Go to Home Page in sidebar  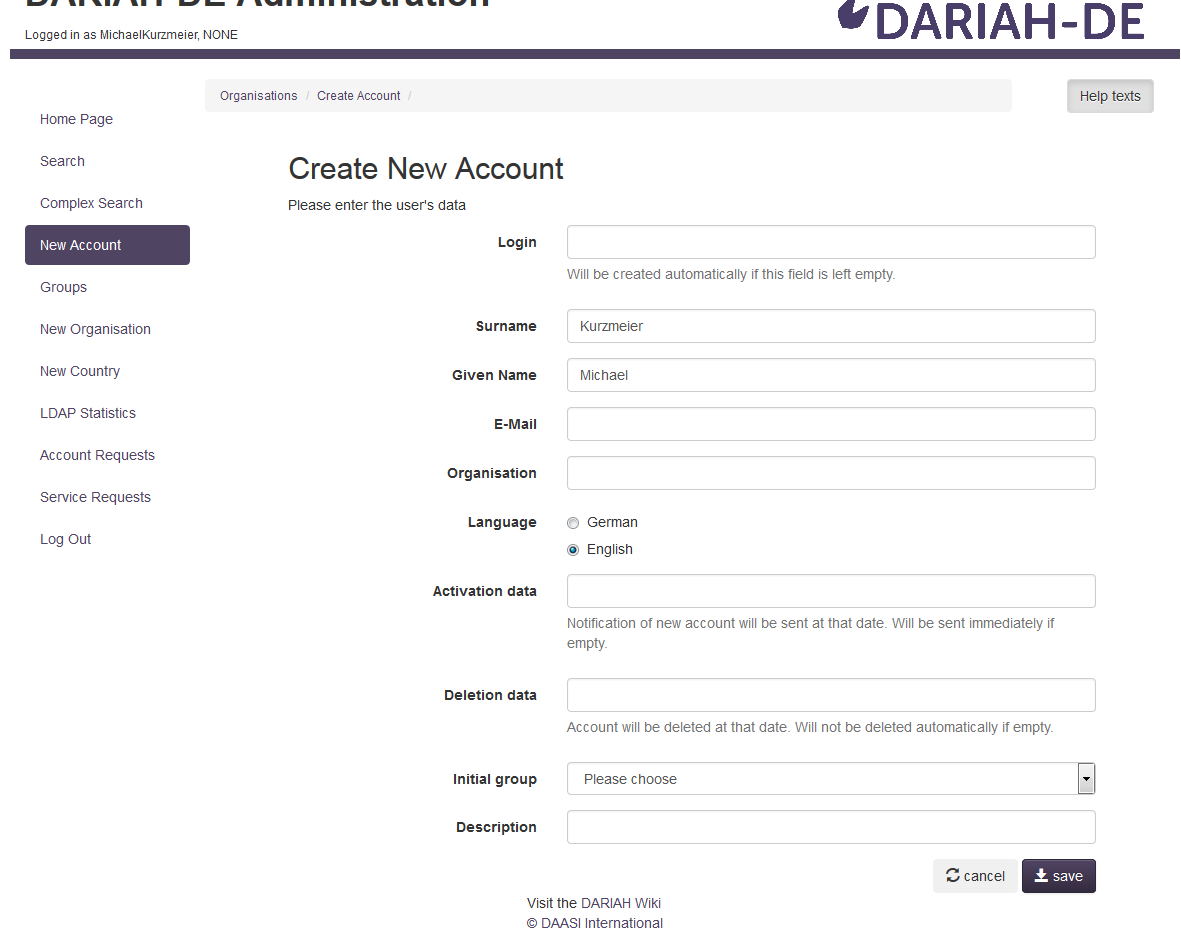(x=76, y=119)
